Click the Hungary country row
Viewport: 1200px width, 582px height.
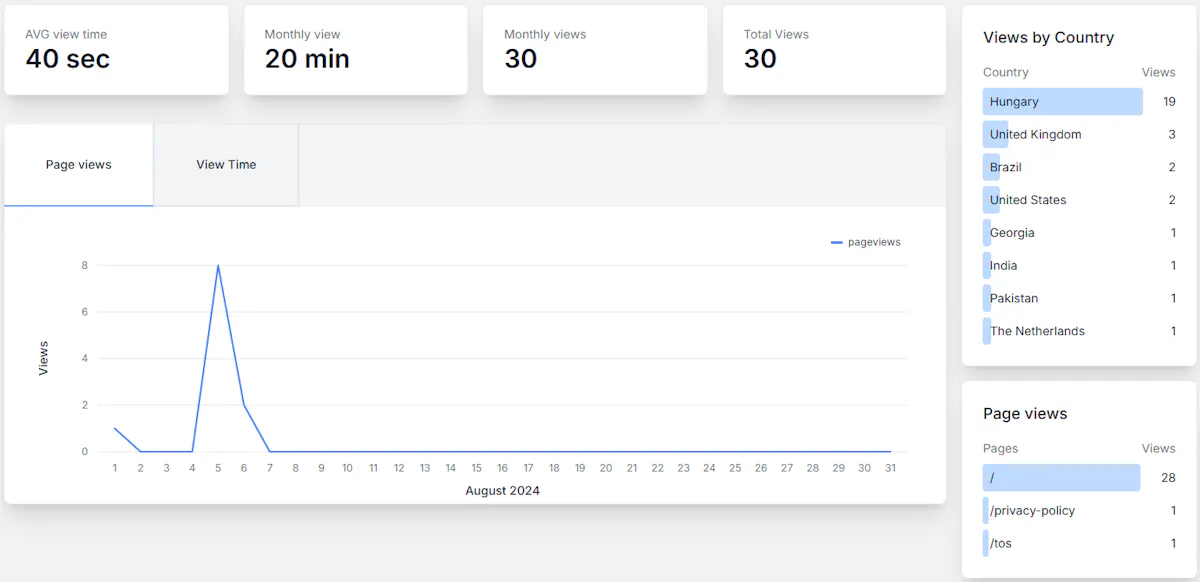point(1079,102)
